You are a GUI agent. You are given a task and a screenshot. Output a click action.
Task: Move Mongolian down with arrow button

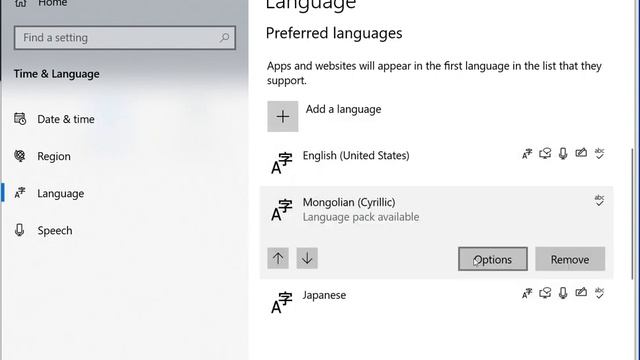click(x=307, y=258)
